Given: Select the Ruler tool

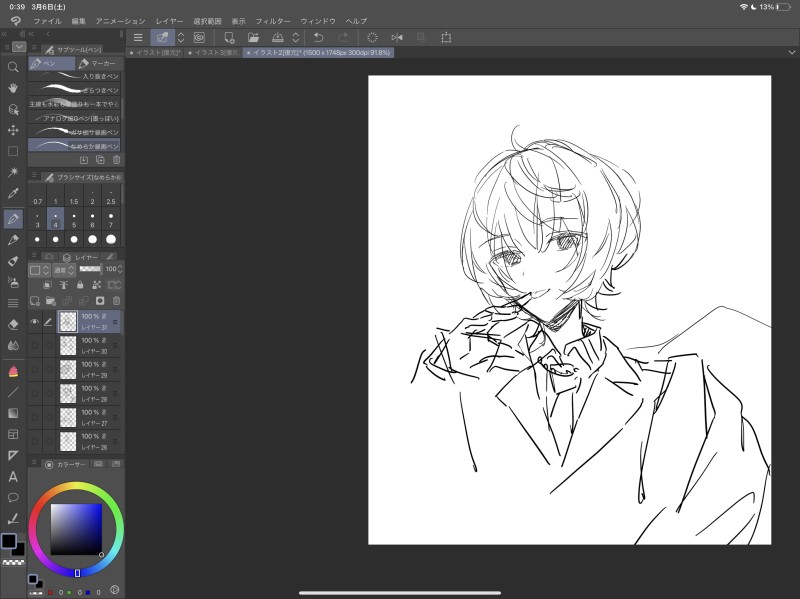Looking at the screenshot, I should coord(13,455).
